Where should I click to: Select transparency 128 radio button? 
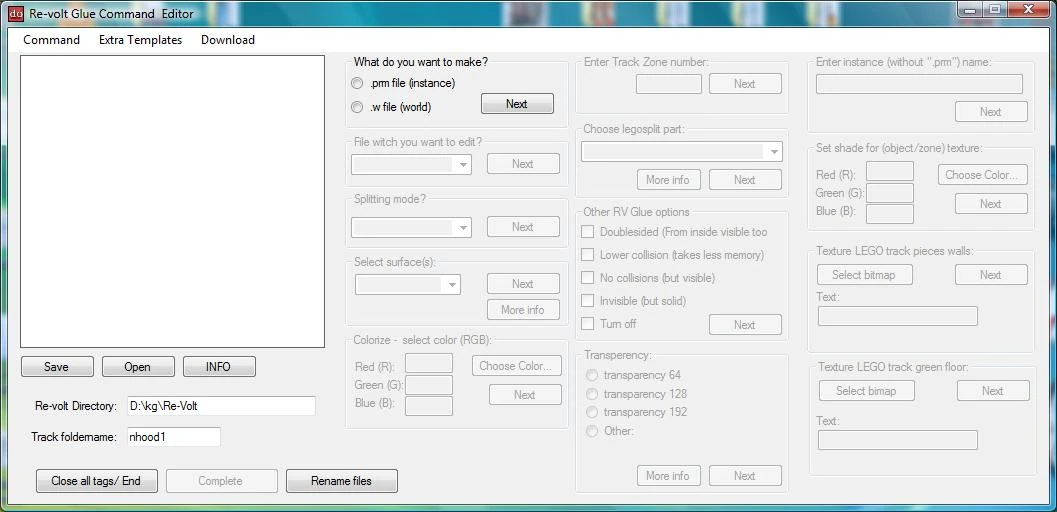pyautogui.click(x=592, y=393)
